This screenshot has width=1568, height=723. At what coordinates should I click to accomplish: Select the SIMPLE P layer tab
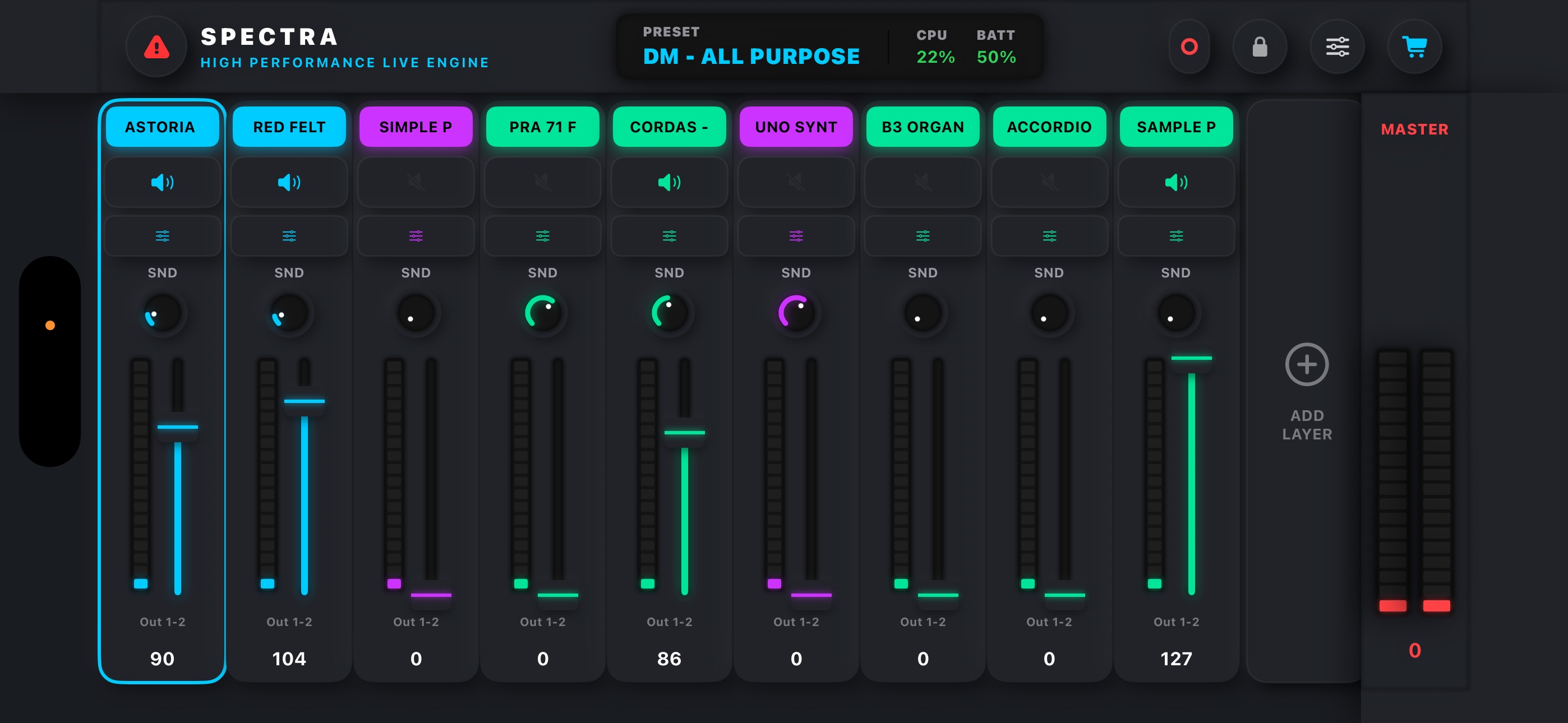tap(416, 127)
